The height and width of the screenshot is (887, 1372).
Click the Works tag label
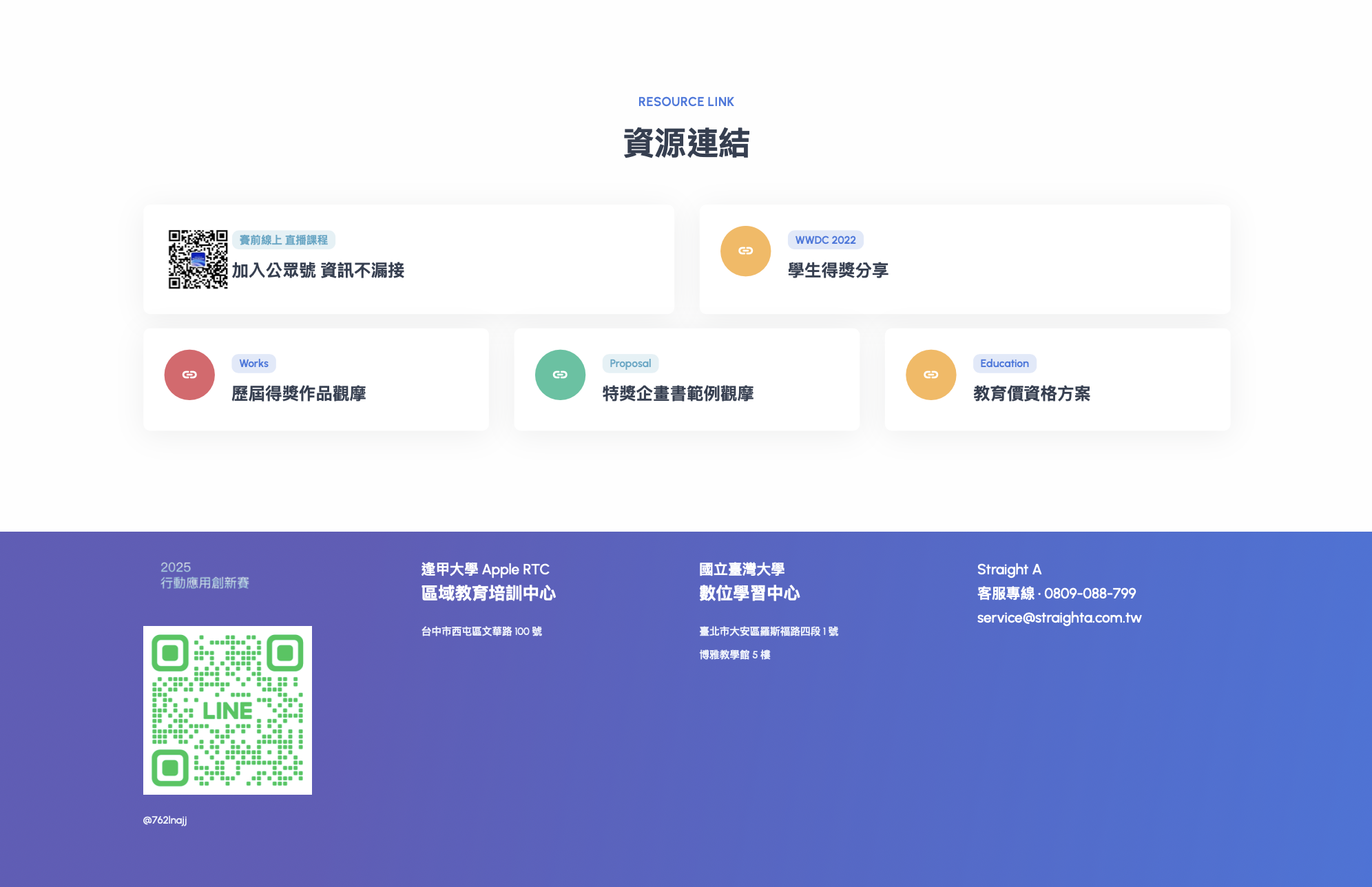[x=253, y=363]
